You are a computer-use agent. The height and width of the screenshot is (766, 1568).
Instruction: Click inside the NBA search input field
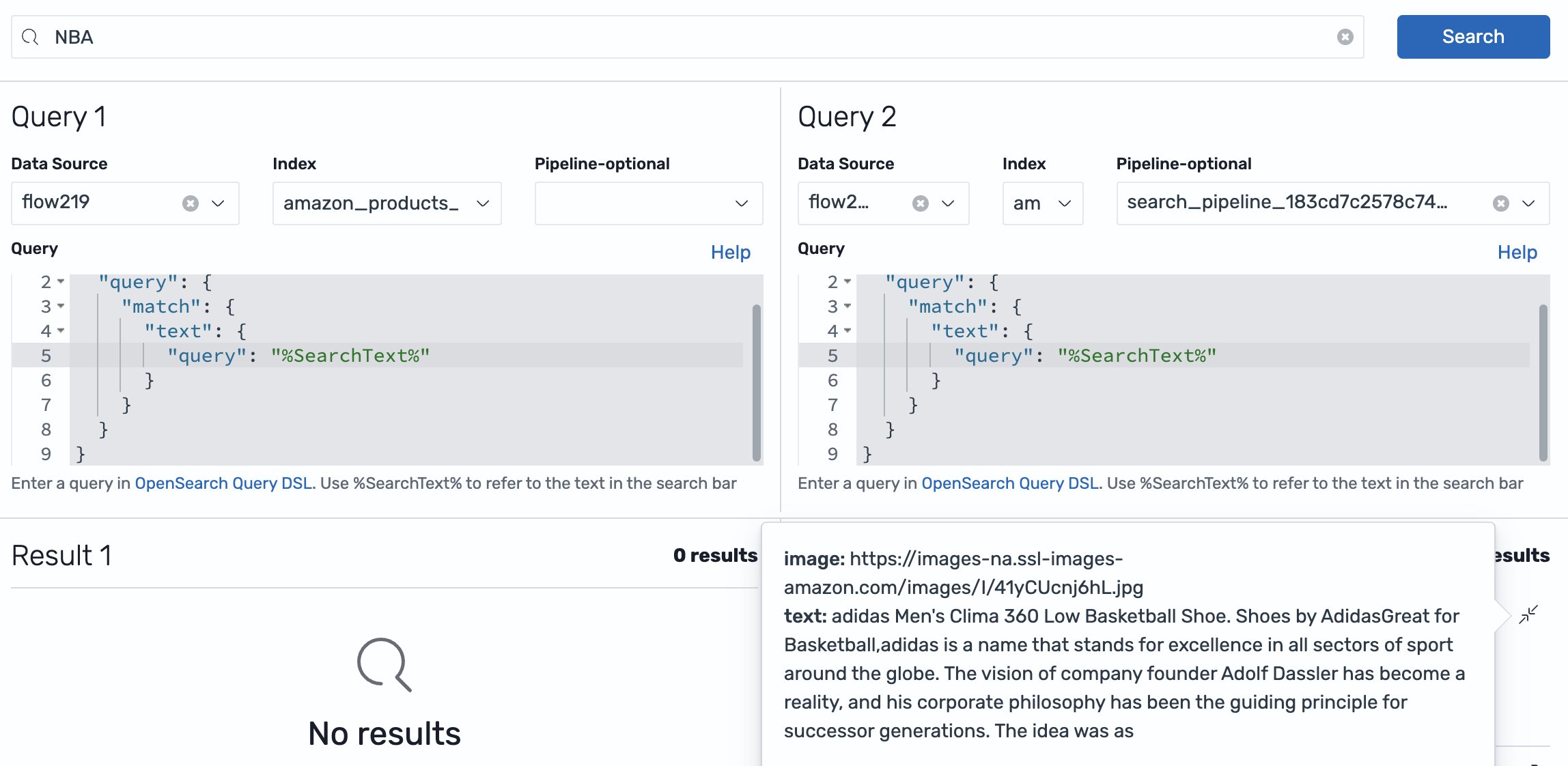683,37
